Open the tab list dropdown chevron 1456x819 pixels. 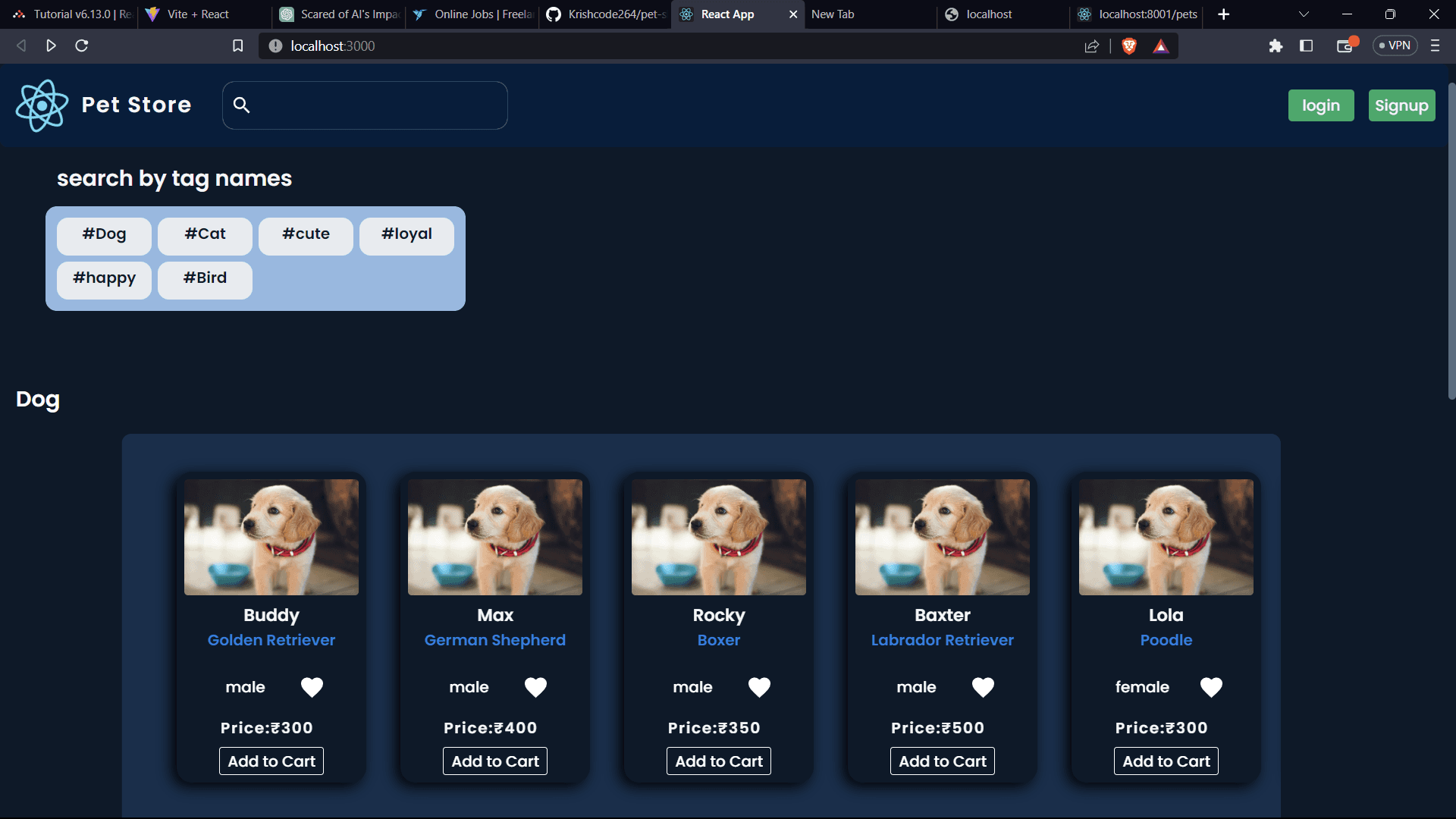click(1304, 14)
